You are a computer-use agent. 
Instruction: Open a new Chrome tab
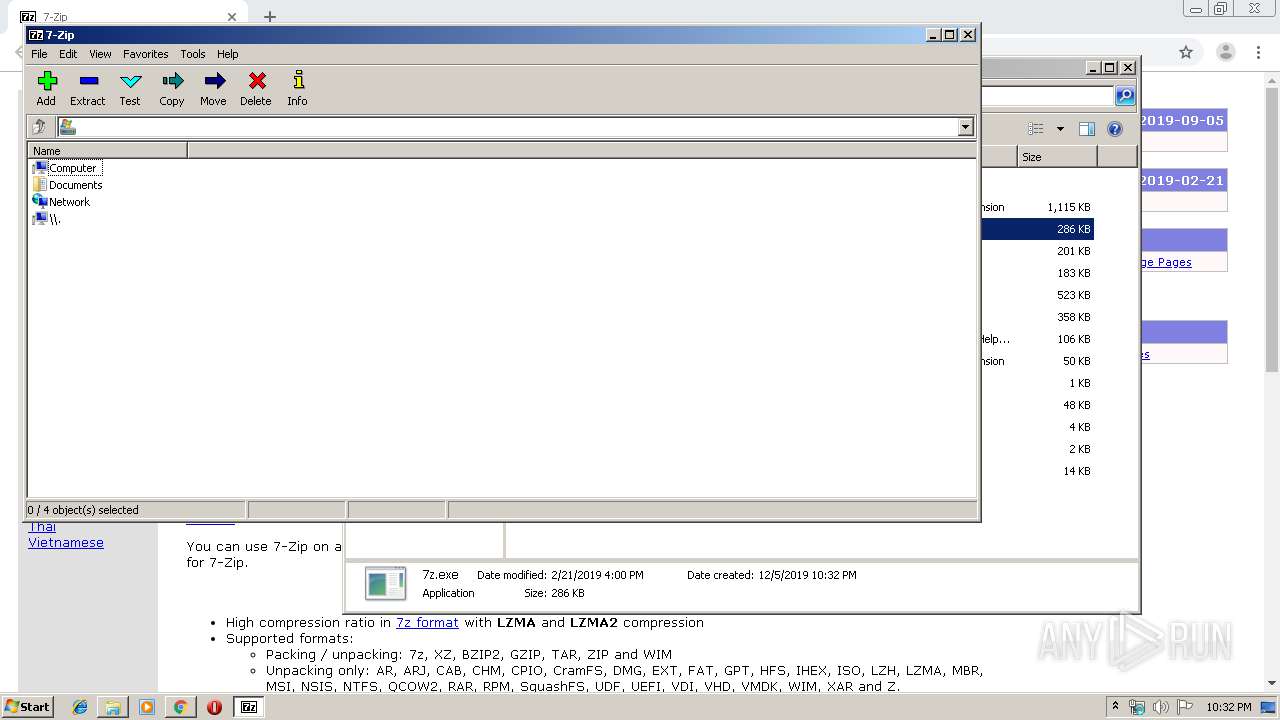point(270,16)
